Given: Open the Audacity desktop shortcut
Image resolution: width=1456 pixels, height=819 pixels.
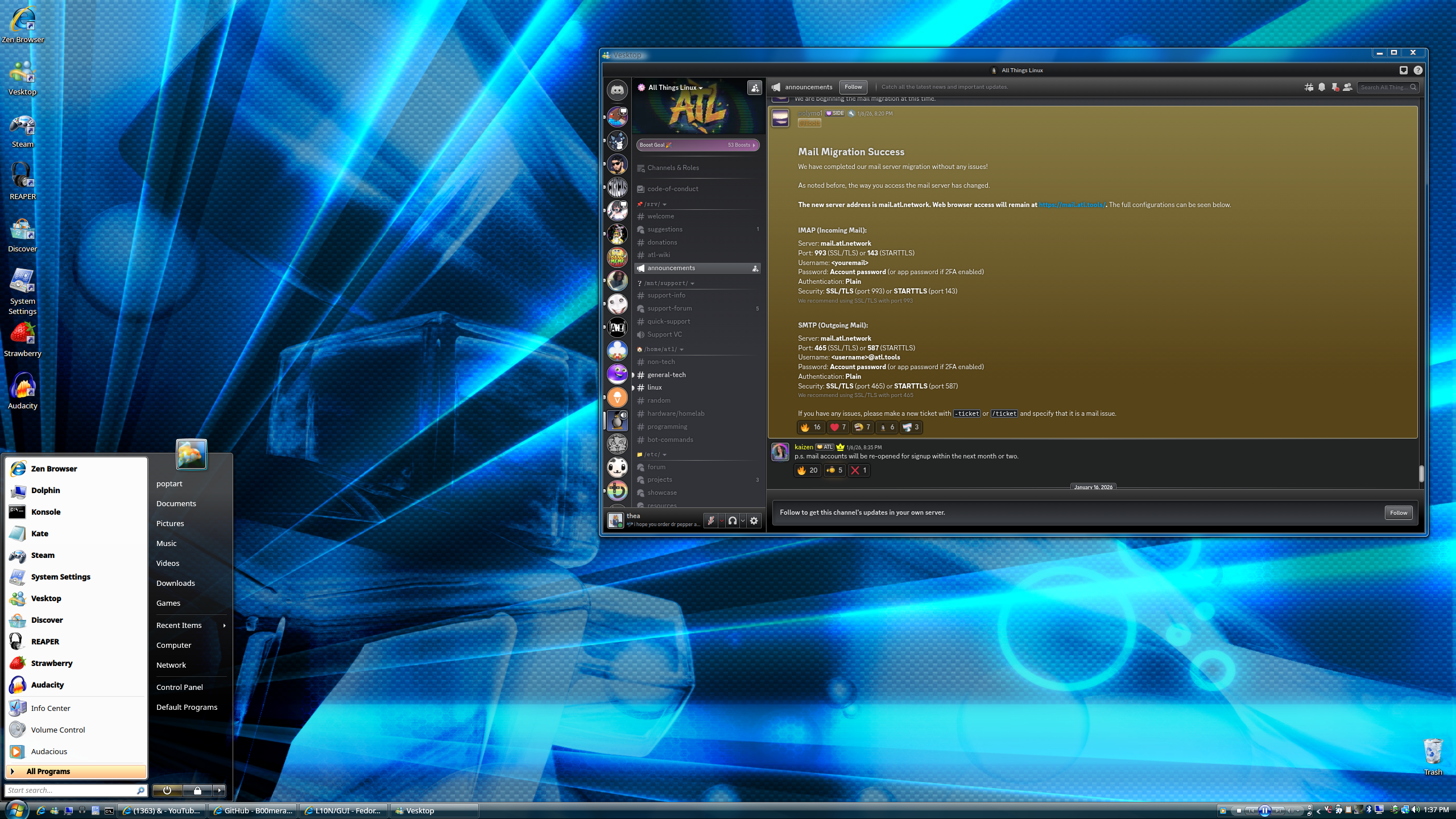Looking at the screenshot, I should pyautogui.click(x=23, y=391).
